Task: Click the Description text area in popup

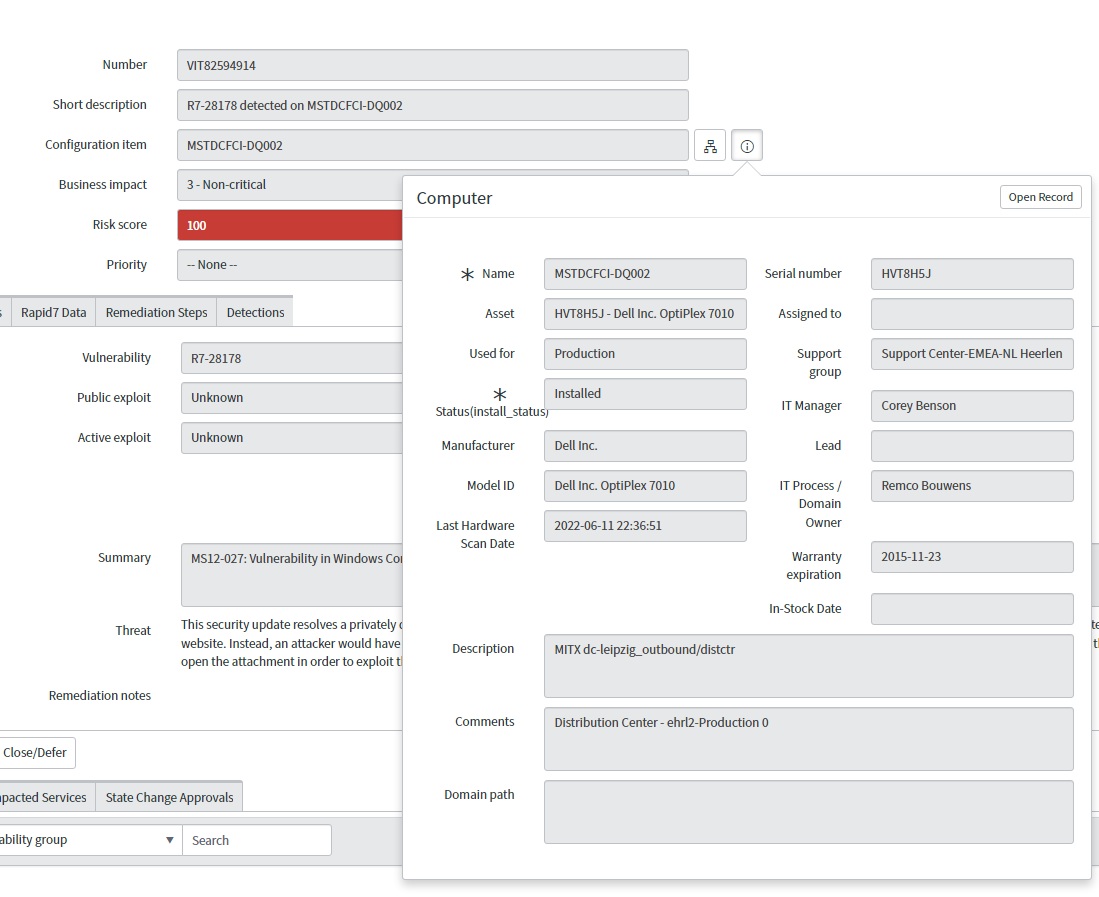Action: coord(808,666)
